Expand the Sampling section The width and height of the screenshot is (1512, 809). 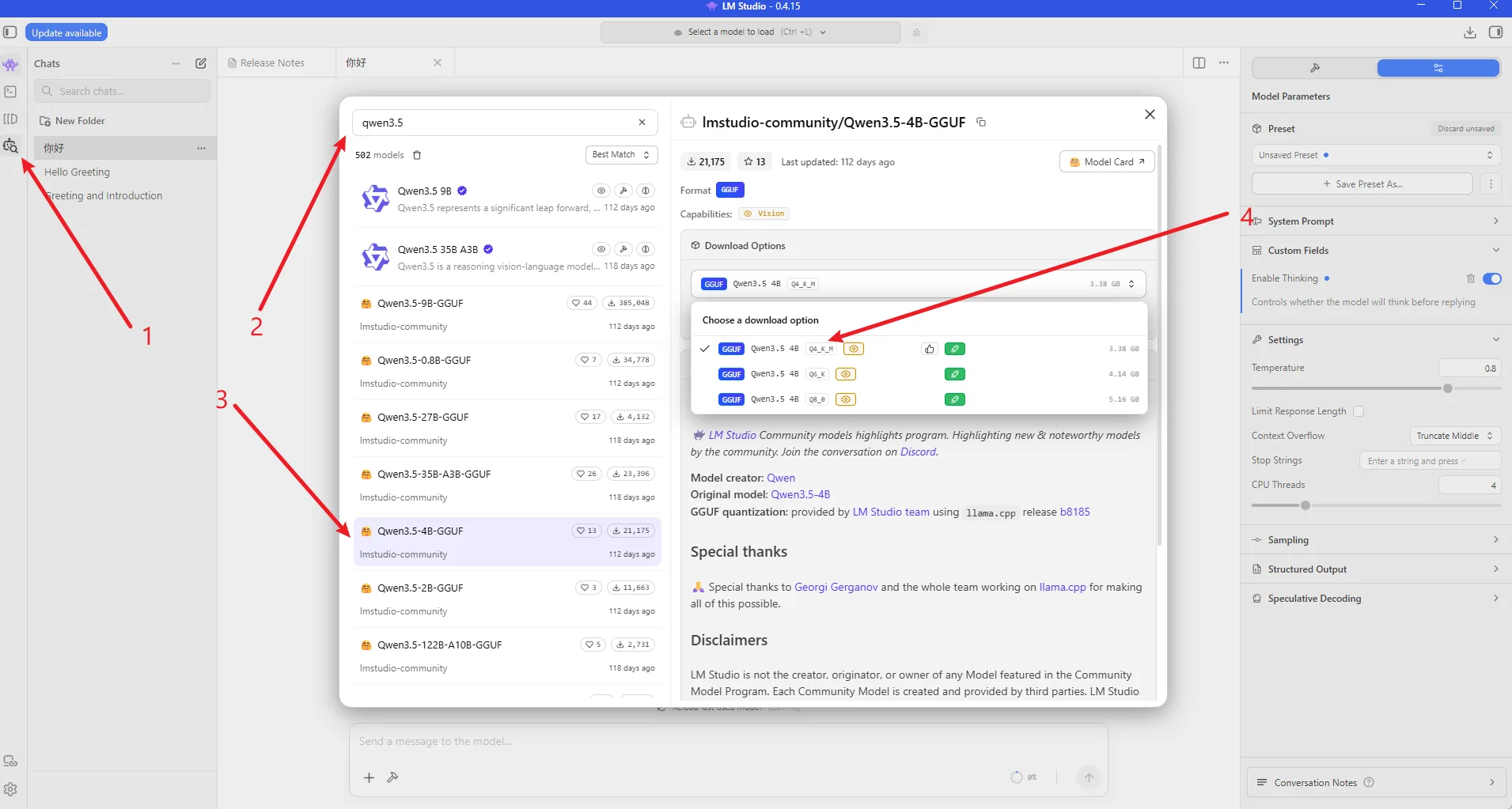coord(1376,540)
